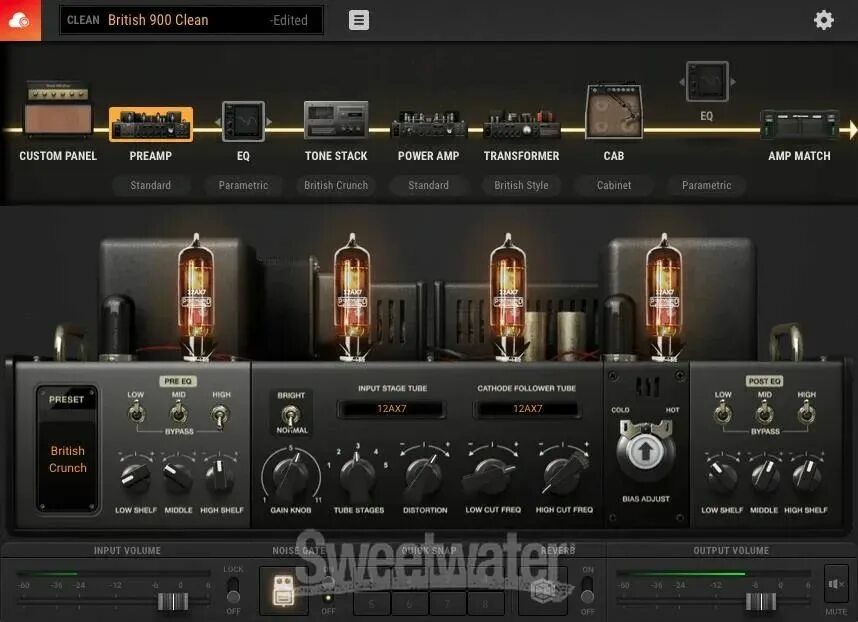Viewport: 858px width, 622px height.
Task: Click the Reverb cube icon
Action: coord(543,591)
